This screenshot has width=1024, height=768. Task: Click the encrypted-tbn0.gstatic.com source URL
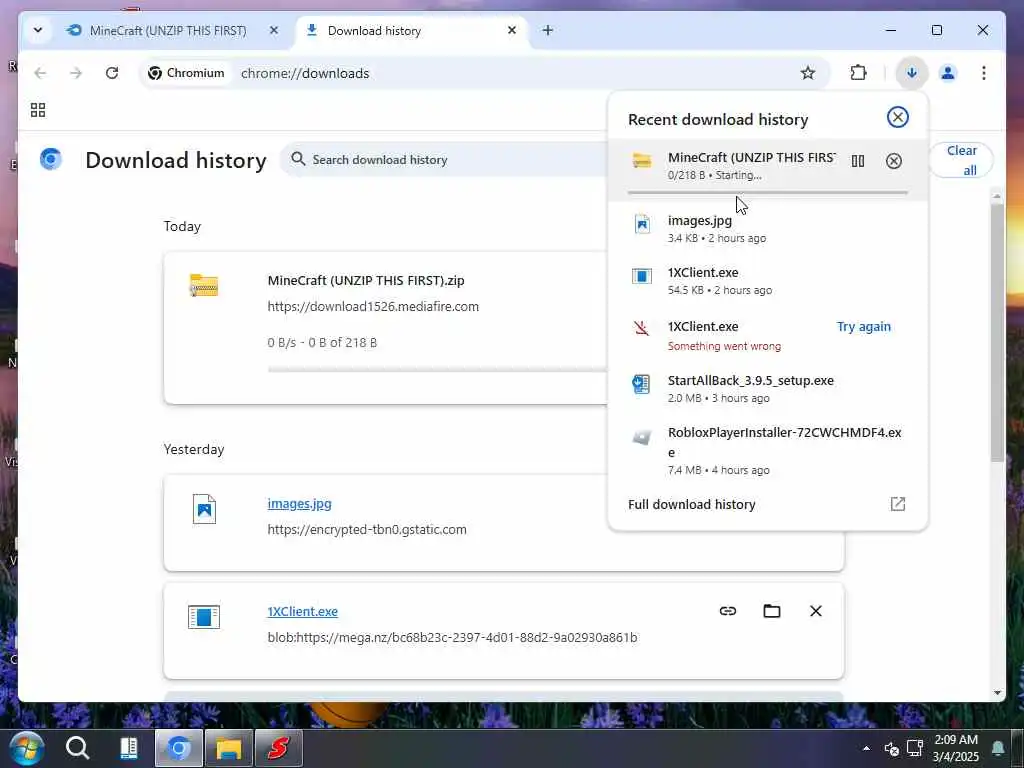point(367,529)
